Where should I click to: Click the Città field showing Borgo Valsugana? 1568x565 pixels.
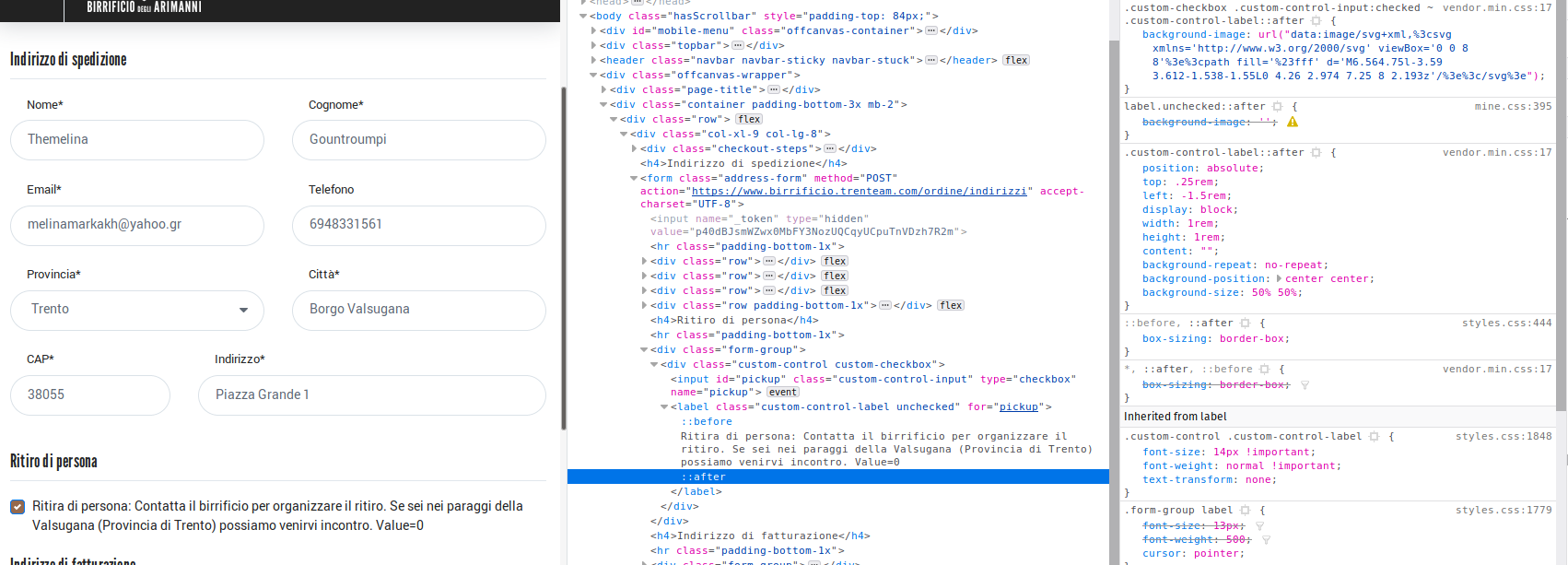click(x=419, y=310)
